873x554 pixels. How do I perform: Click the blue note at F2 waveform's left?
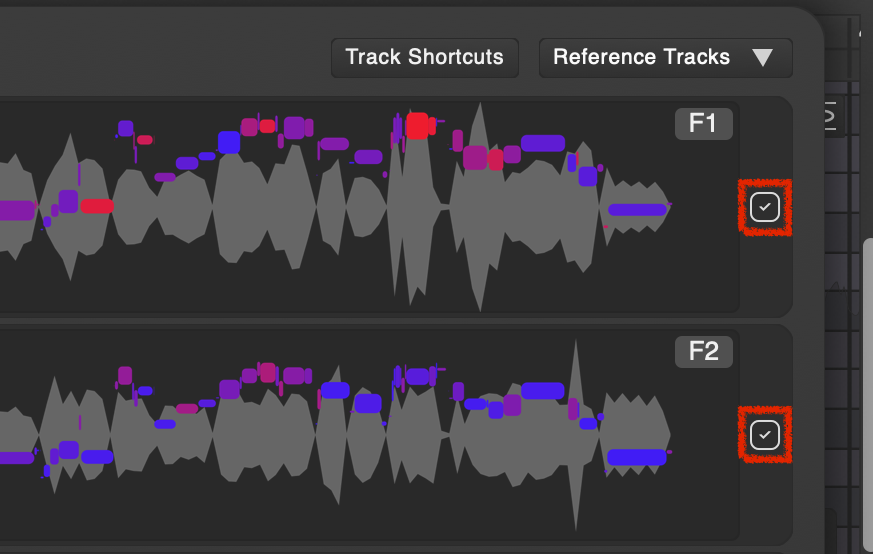click(97, 457)
